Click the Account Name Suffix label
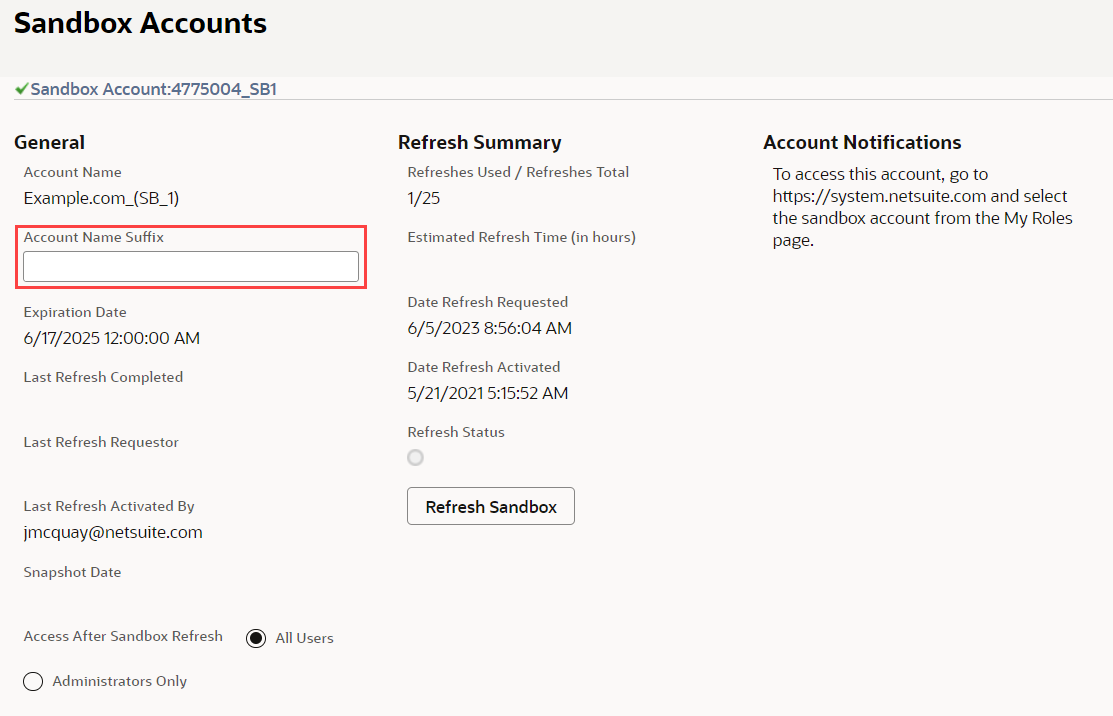Viewport: 1113px width, 716px height. (94, 238)
